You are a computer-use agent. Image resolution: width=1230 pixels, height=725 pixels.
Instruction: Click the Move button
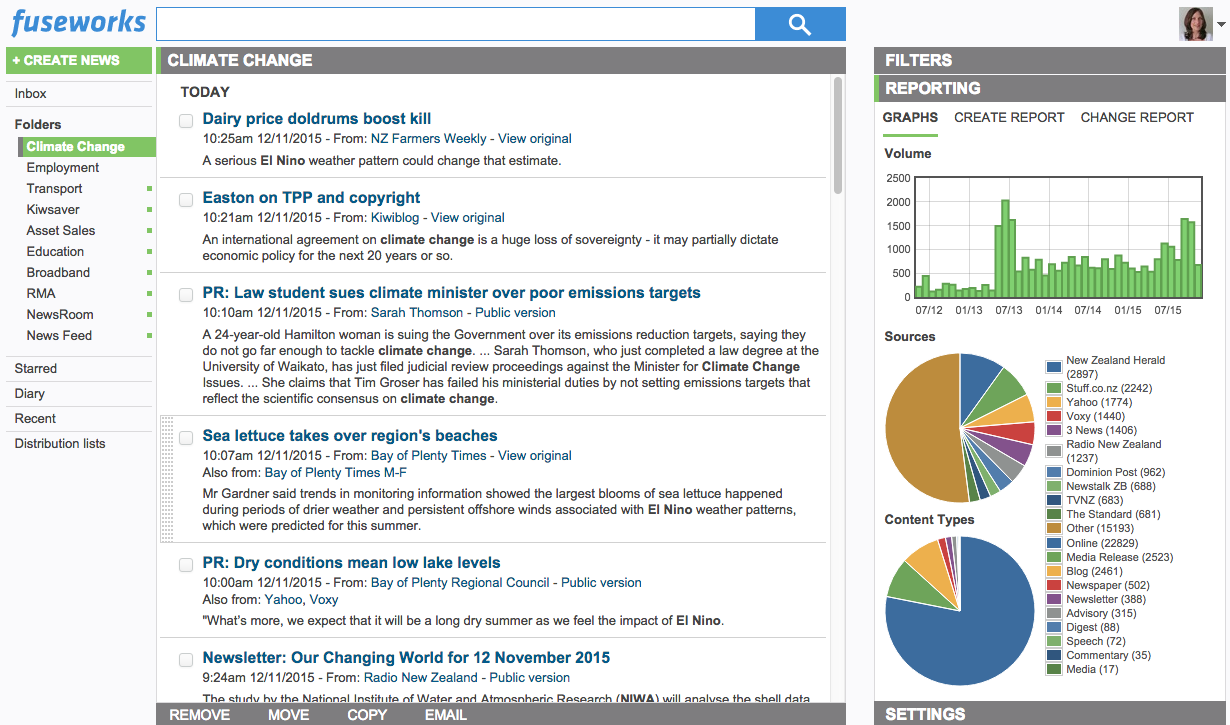[x=289, y=715]
